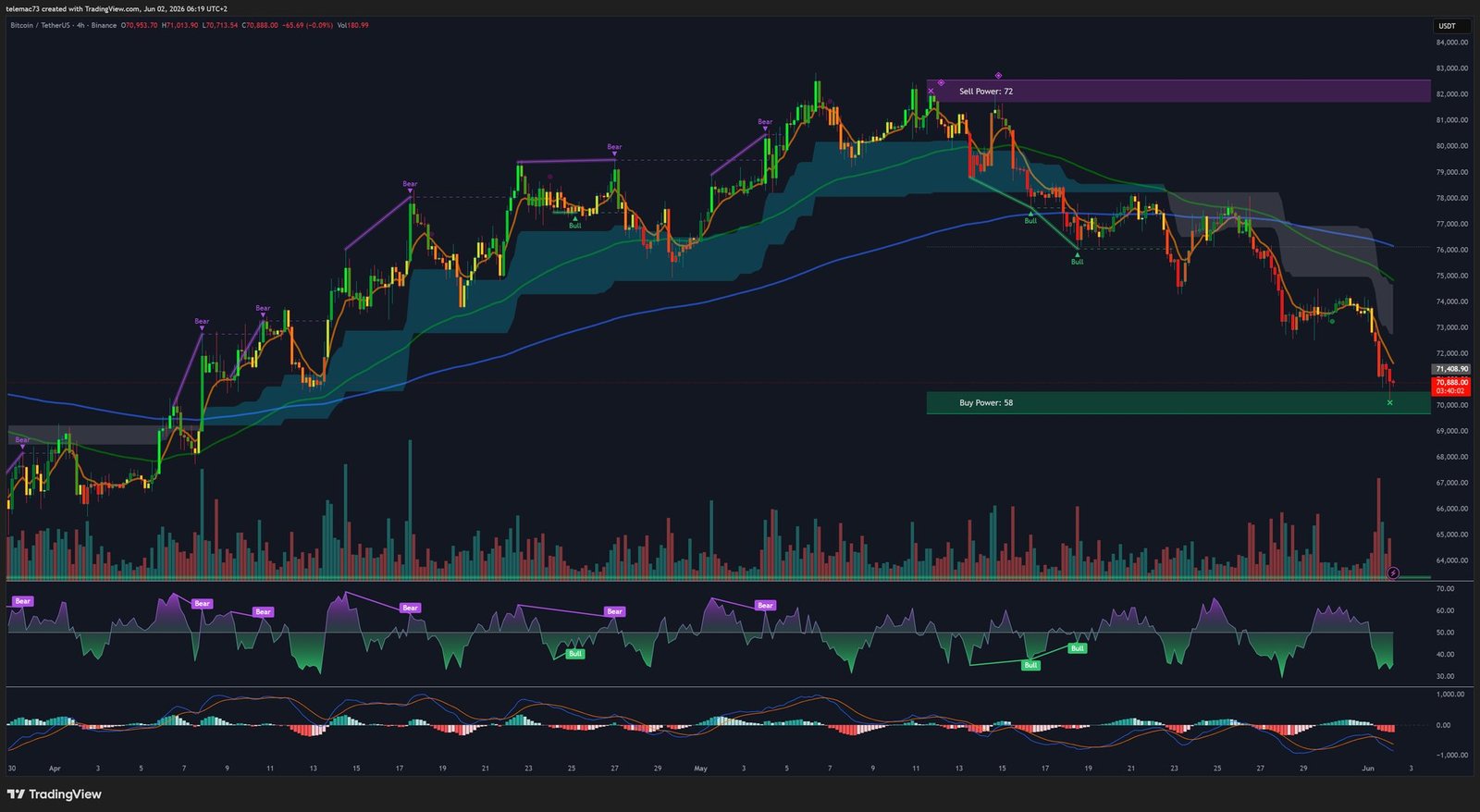Click the purple diamond marker above the Sell Power zone
The height and width of the screenshot is (812, 1480).
(x=998, y=75)
